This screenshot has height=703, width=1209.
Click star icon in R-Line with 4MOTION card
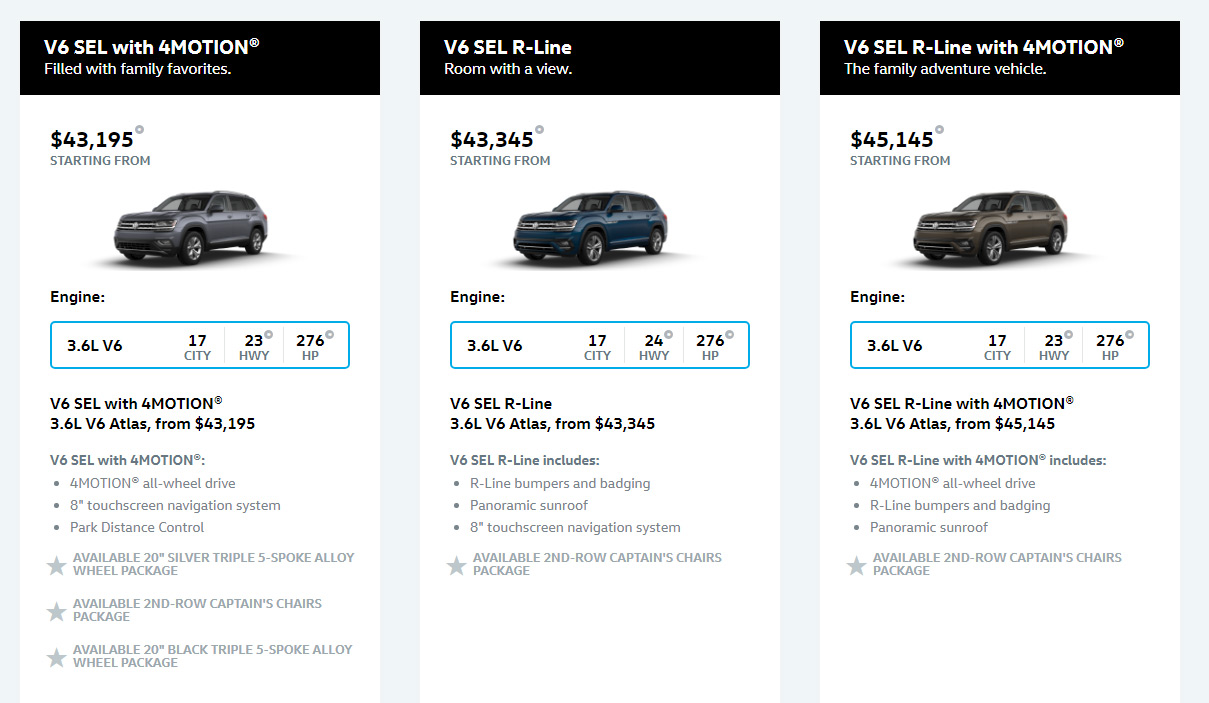pyautogui.click(x=857, y=566)
